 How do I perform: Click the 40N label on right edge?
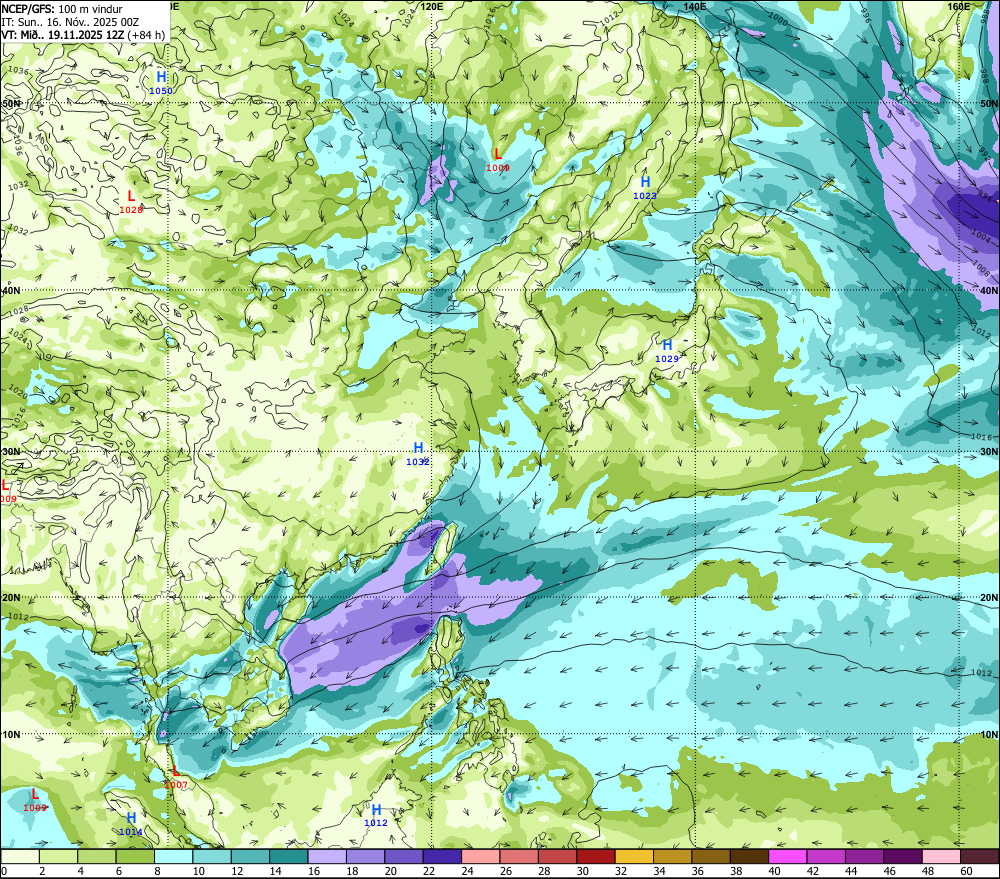click(989, 290)
